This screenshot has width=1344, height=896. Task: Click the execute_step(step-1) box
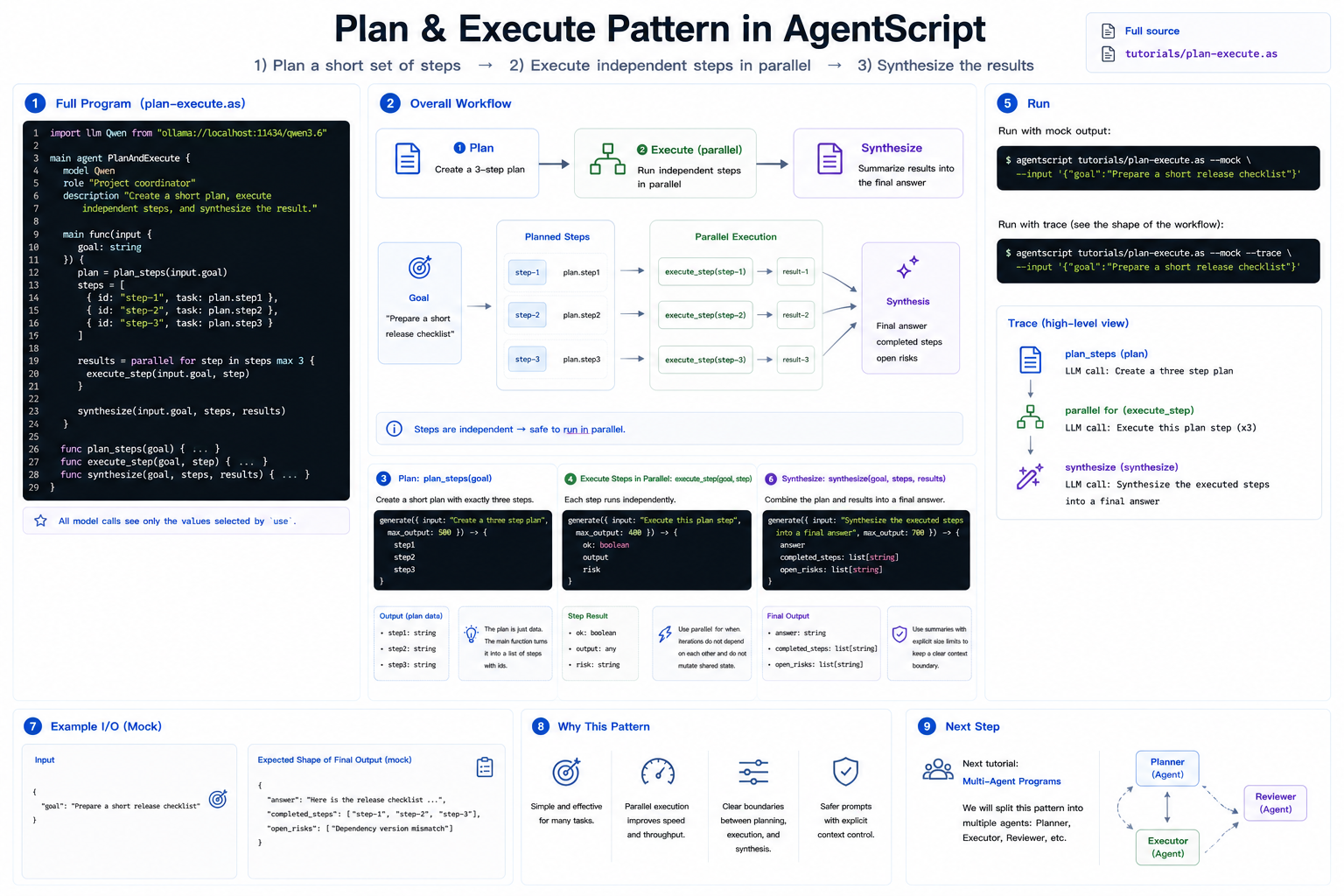coord(705,272)
